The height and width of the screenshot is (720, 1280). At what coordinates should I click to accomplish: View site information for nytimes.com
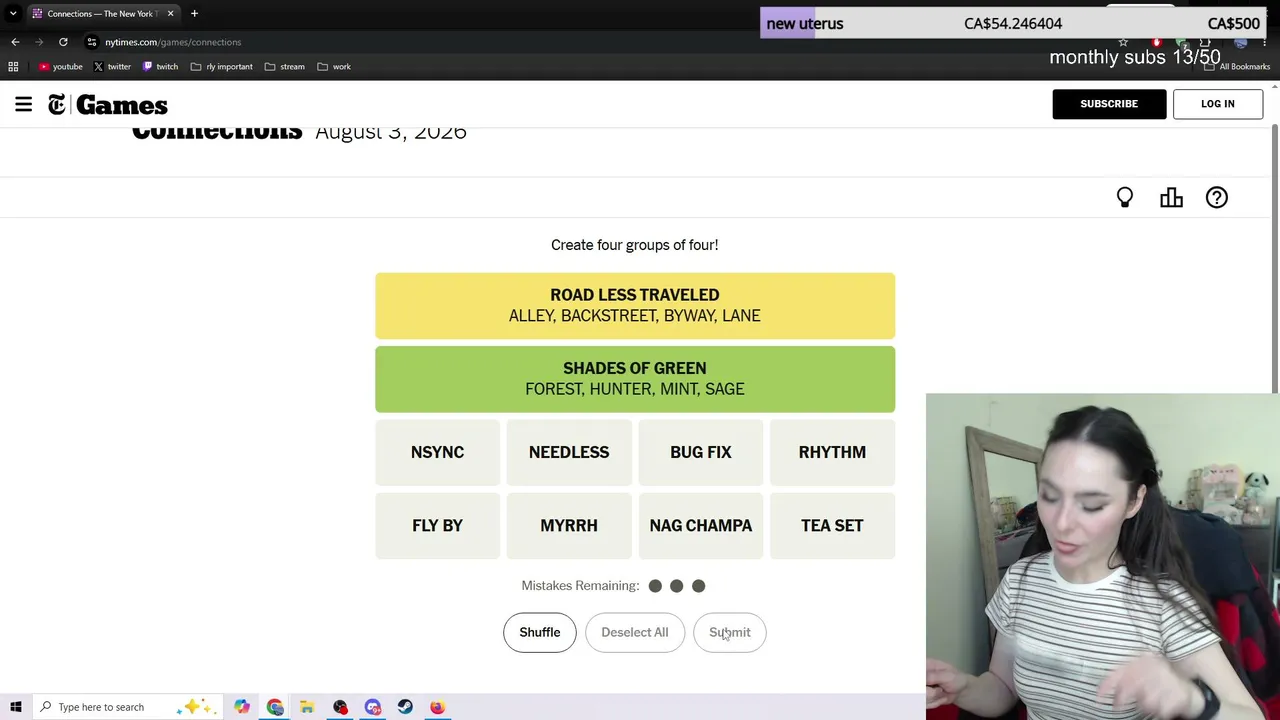pos(92,42)
